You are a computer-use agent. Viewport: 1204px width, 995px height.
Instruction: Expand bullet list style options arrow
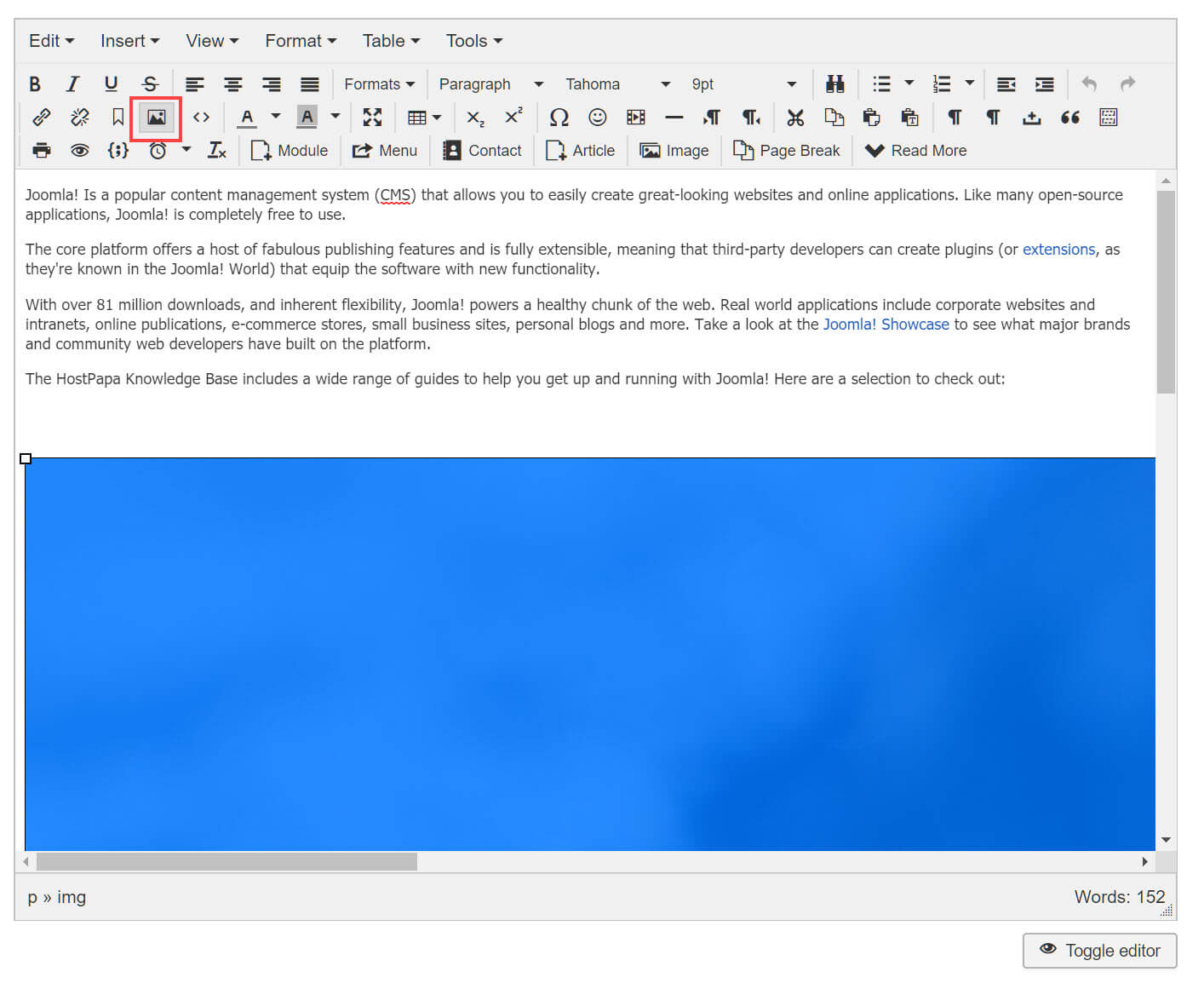tap(909, 83)
